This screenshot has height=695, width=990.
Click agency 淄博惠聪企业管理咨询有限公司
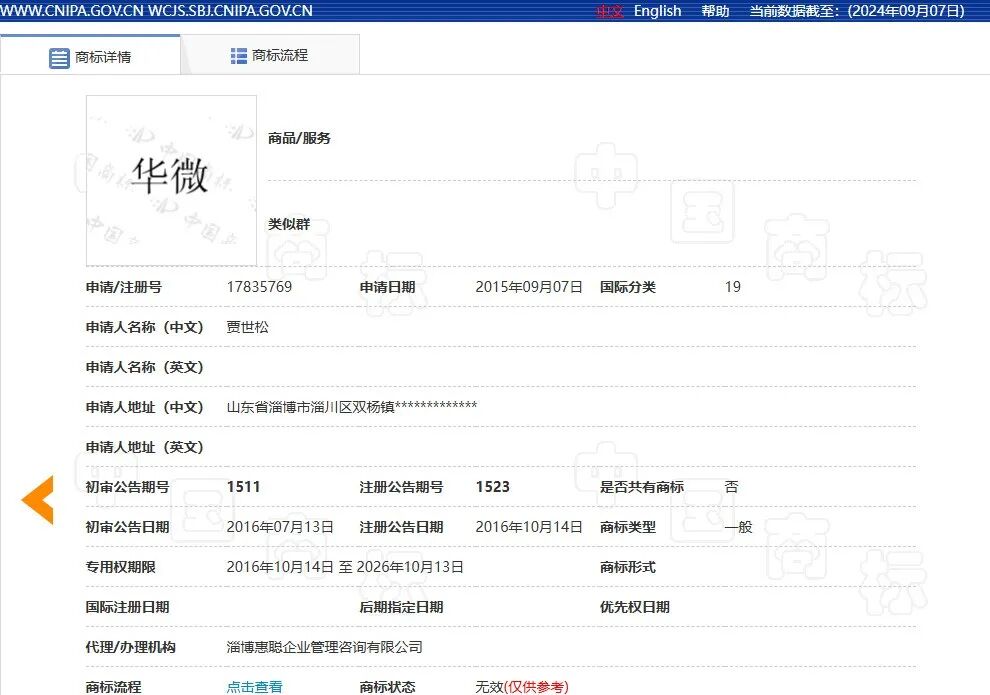(323, 647)
